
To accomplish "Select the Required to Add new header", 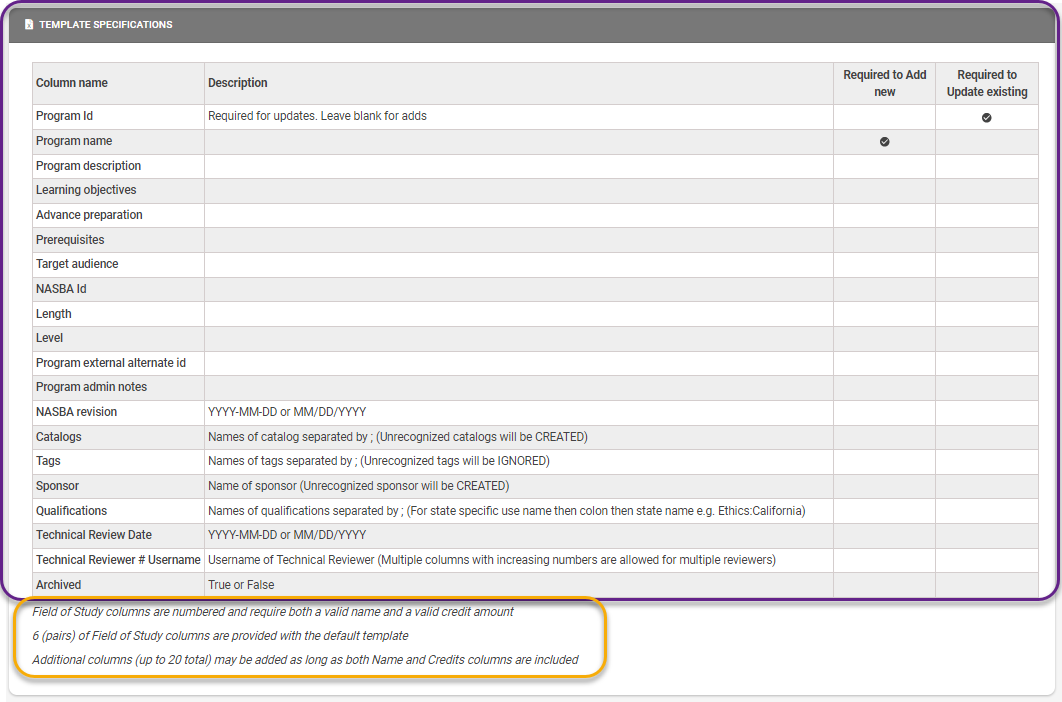I will point(884,83).
